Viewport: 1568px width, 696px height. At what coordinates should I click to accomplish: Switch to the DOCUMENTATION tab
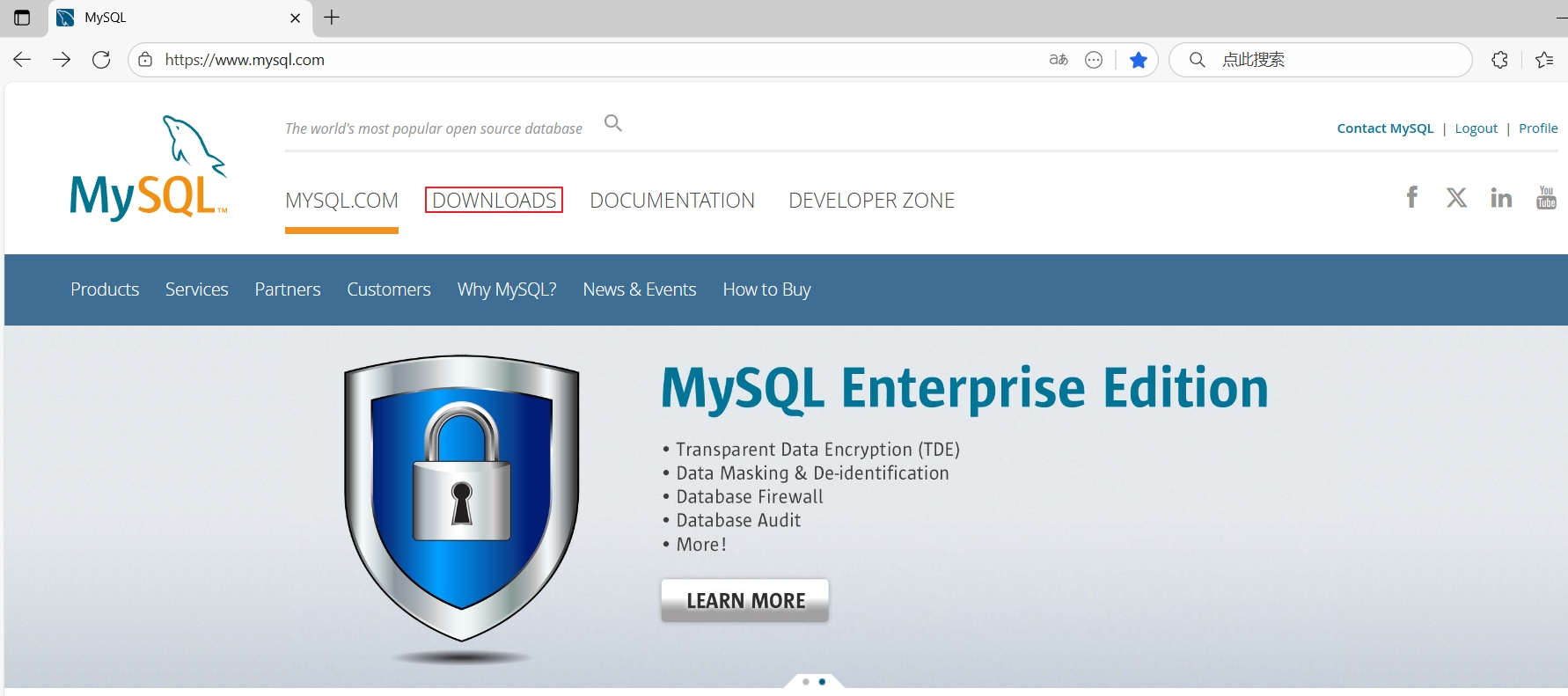672,201
